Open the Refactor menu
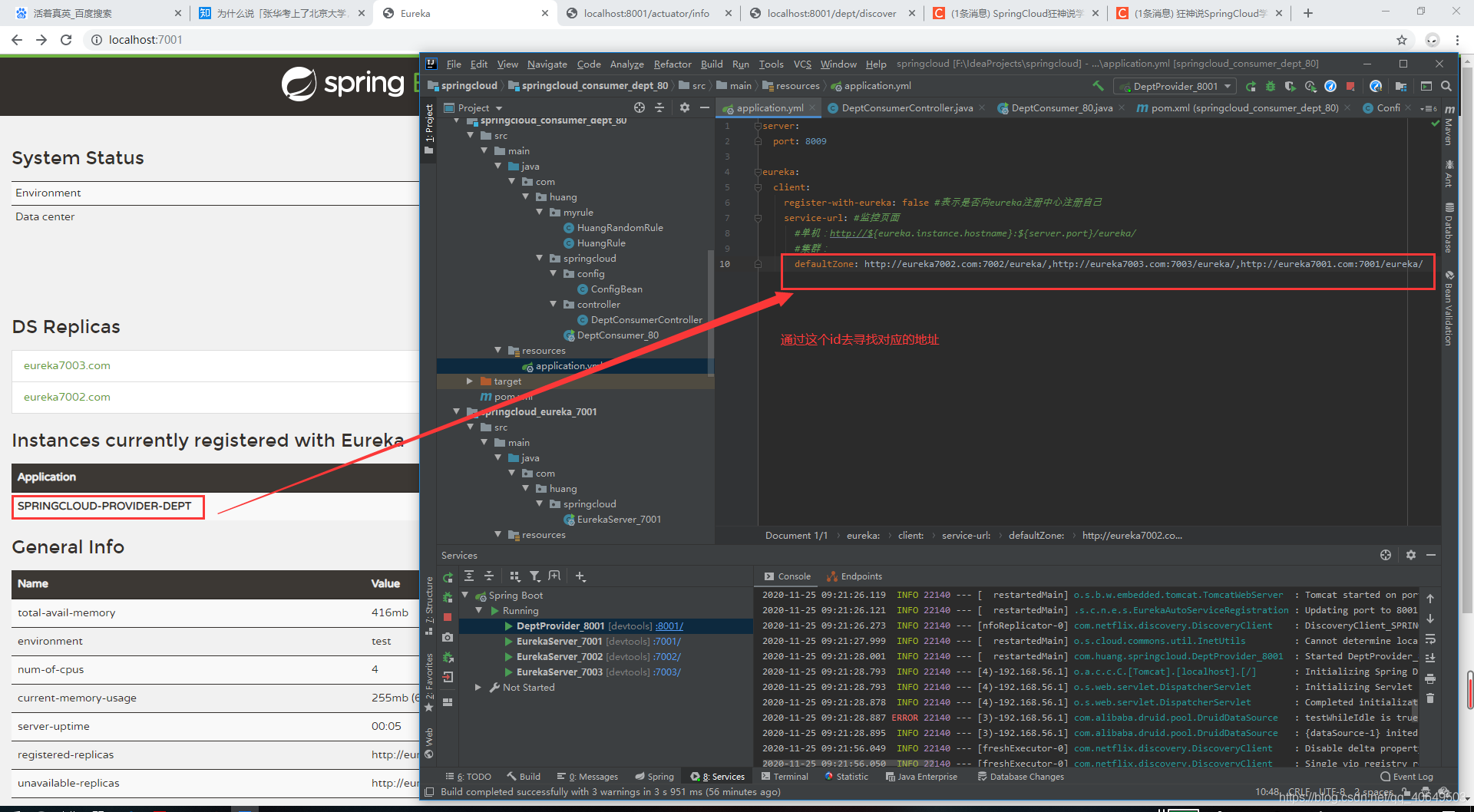This screenshot has width=1474, height=812. (x=673, y=64)
